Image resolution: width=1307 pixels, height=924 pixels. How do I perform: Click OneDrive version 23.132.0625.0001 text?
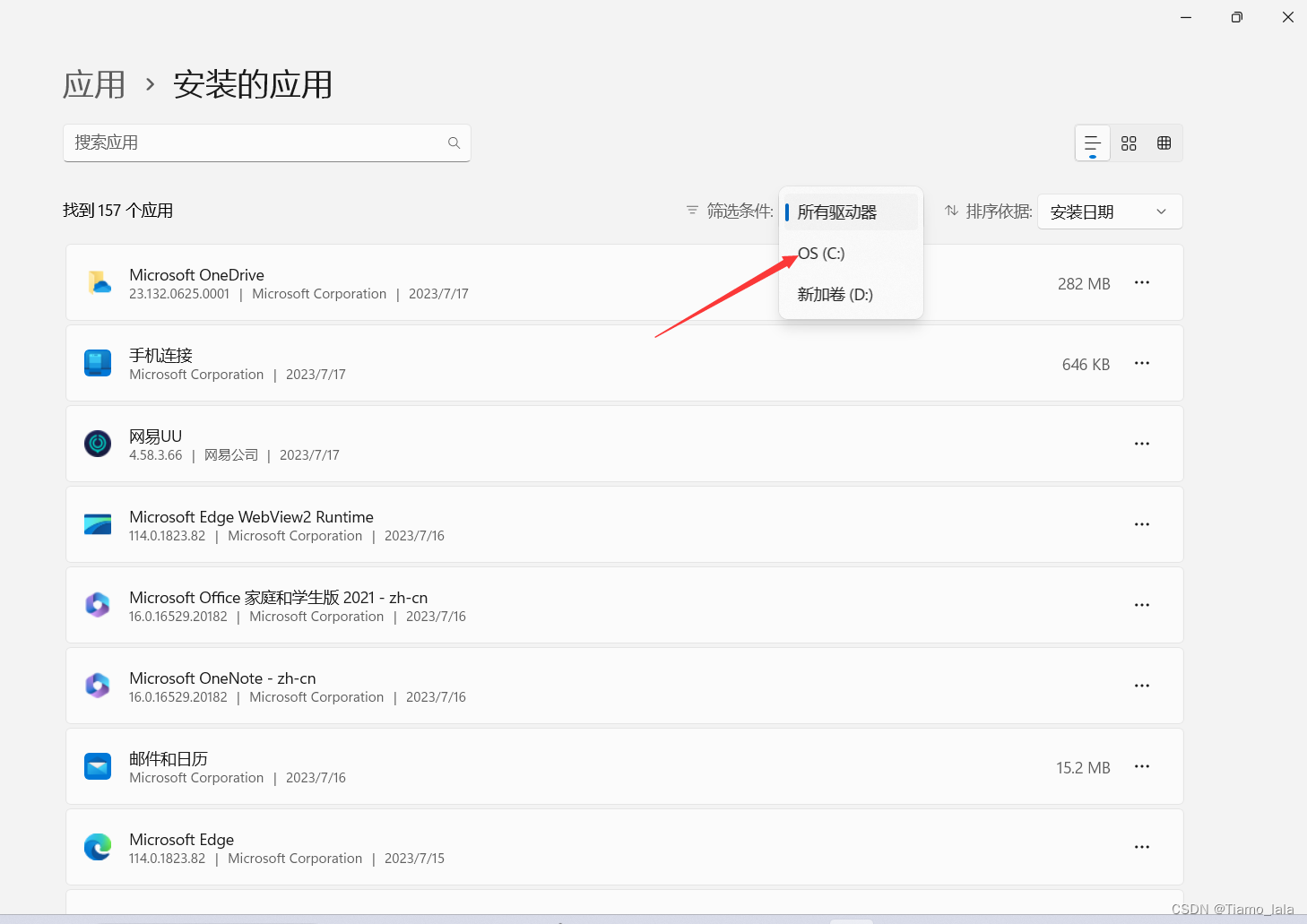(x=179, y=294)
